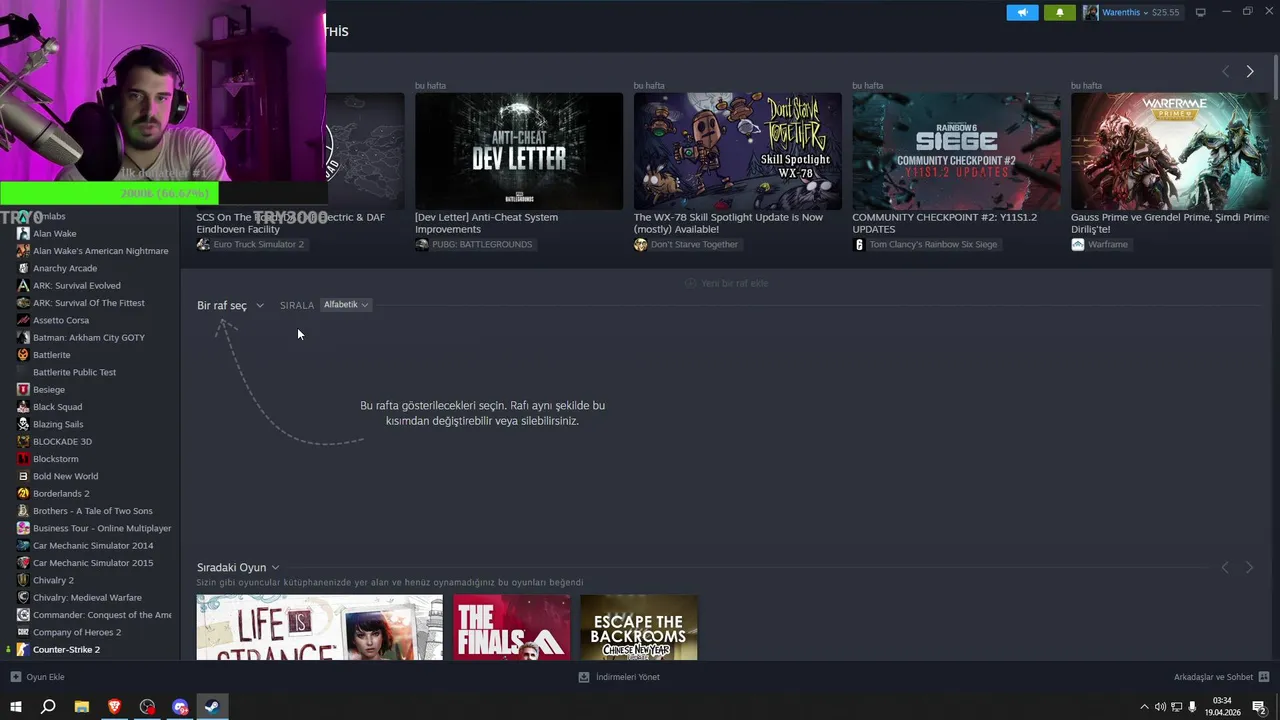Go to next news items arrow
This screenshot has height=720, width=1280.
point(1249,71)
